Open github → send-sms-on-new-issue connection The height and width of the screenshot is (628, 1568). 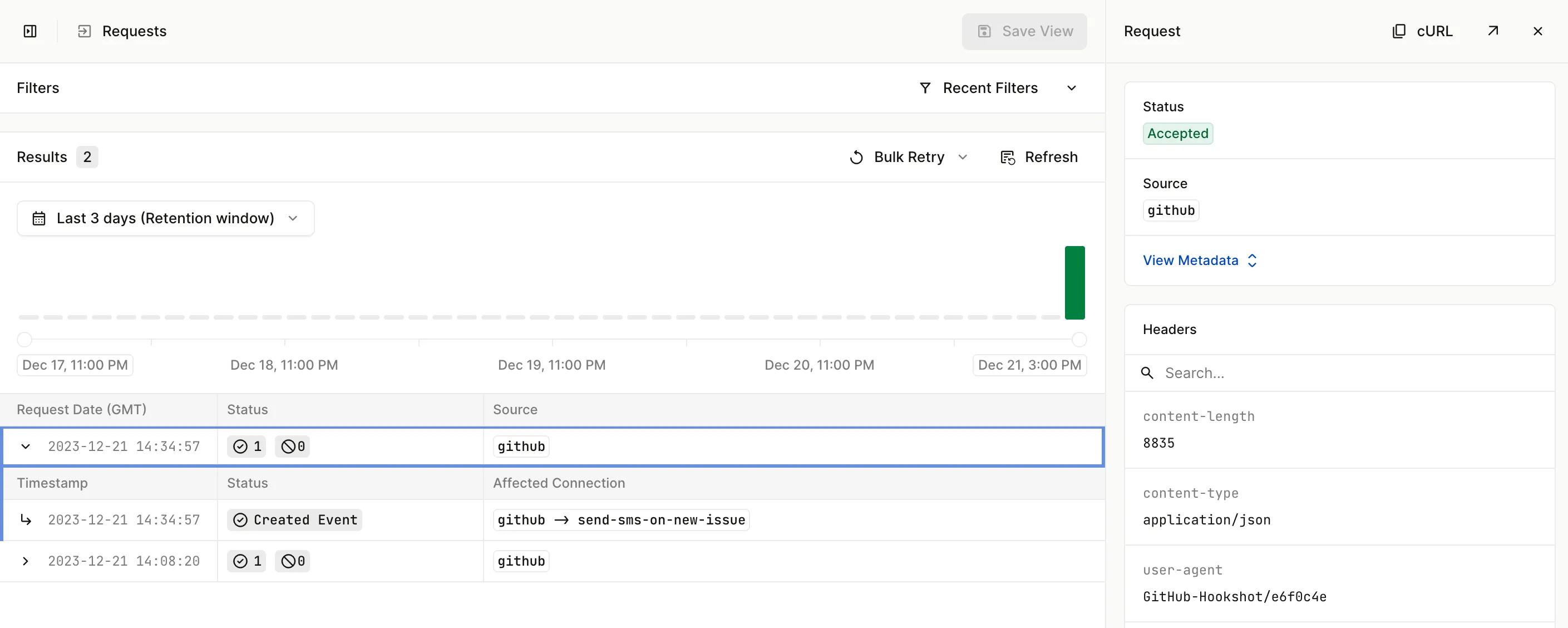[x=621, y=519]
